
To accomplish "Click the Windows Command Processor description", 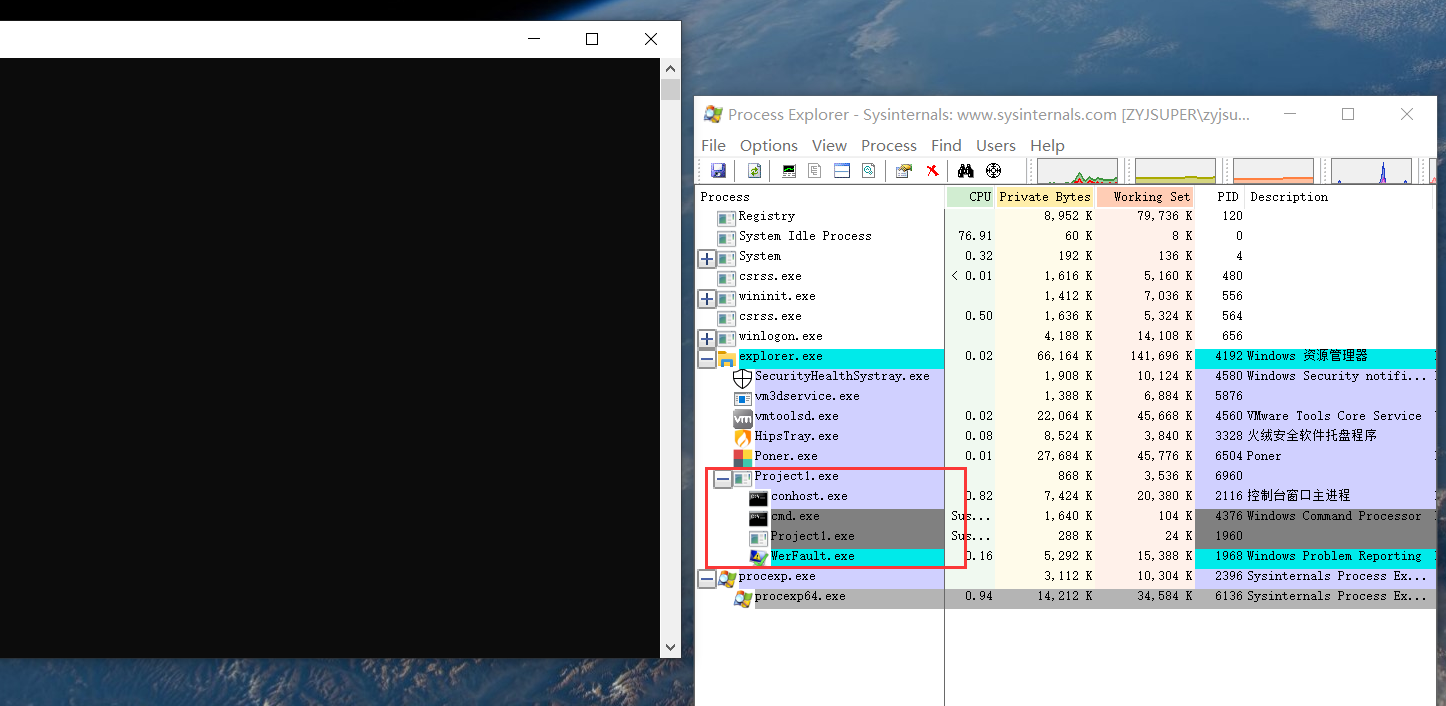I will click(x=1334, y=516).
